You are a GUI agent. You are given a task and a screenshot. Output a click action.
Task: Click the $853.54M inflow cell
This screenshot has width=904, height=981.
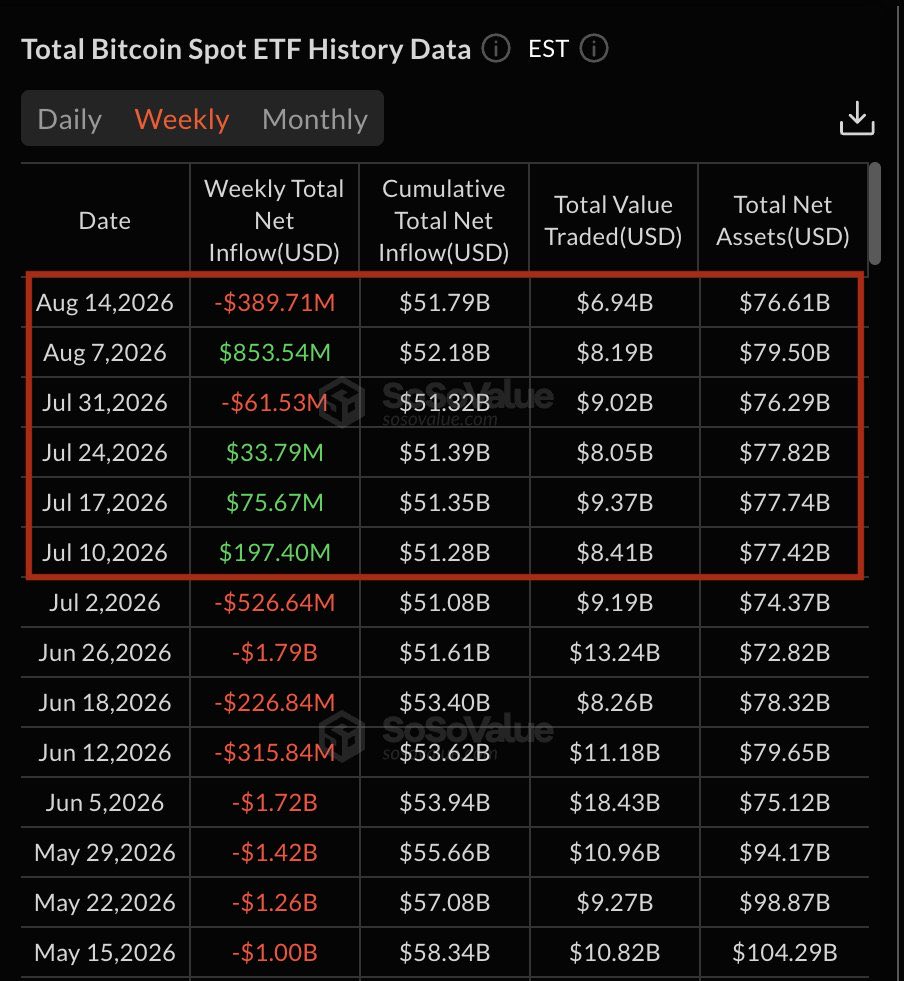pyautogui.click(x=275, y=353)
